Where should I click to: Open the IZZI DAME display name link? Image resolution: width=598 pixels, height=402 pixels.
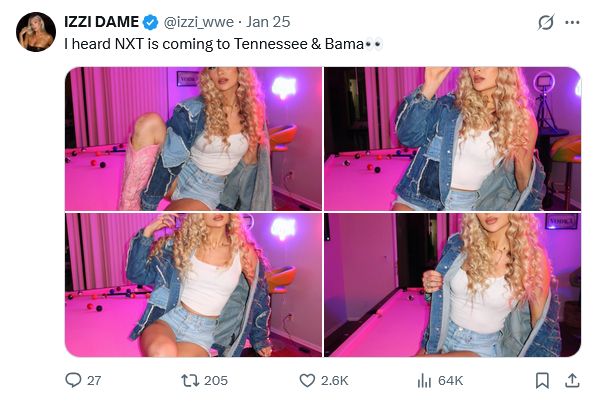[x=101, y=22]
